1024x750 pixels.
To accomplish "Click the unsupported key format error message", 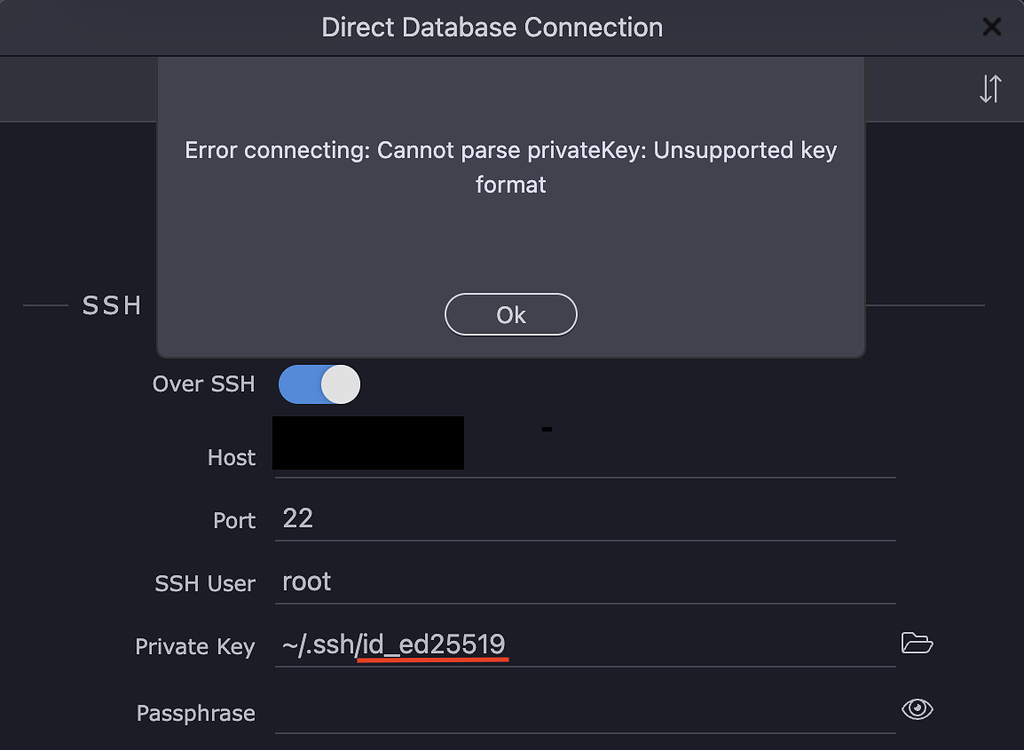I will coord(511,167).
